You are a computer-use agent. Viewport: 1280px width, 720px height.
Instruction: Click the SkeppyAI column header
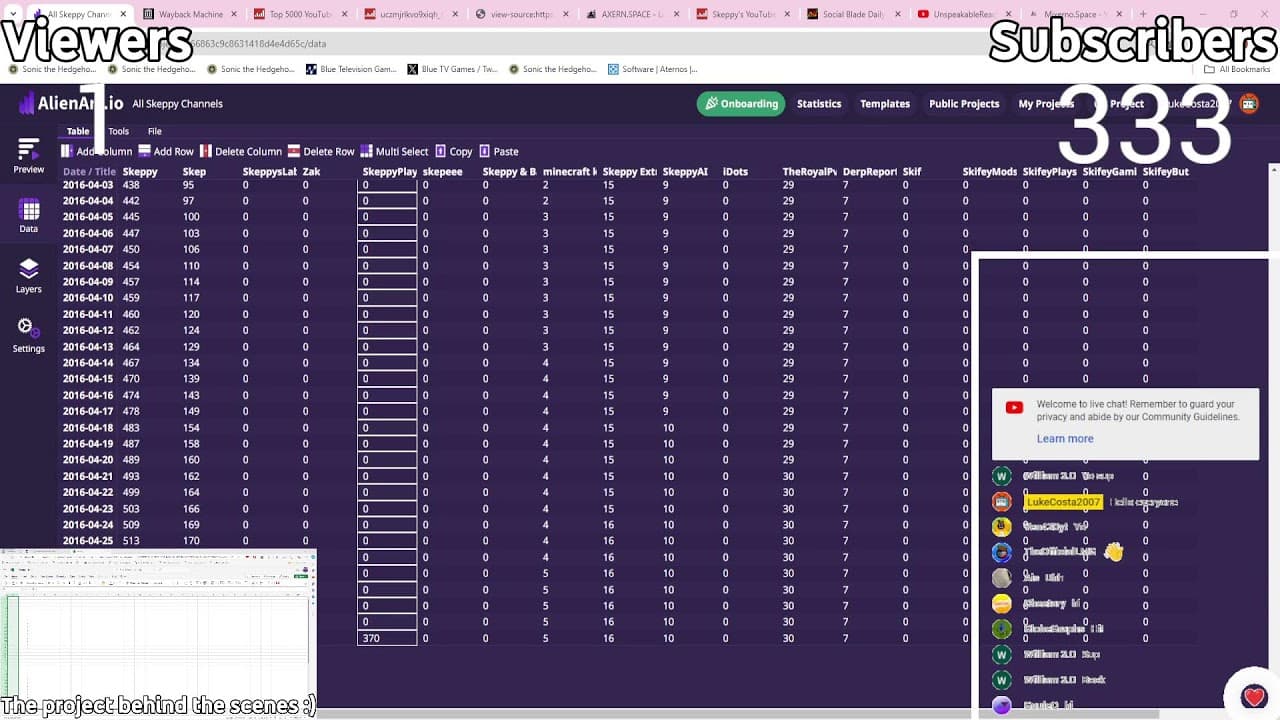coord(685,172)
